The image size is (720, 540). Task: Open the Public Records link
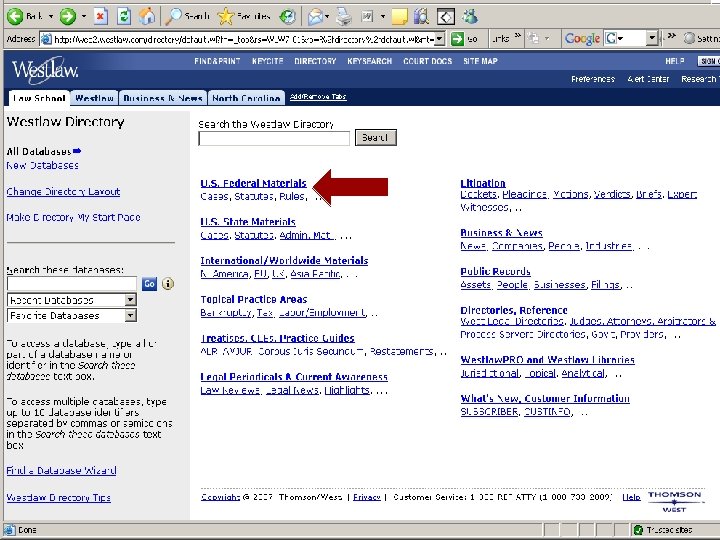pyautogui.click(x=495, y=271)
